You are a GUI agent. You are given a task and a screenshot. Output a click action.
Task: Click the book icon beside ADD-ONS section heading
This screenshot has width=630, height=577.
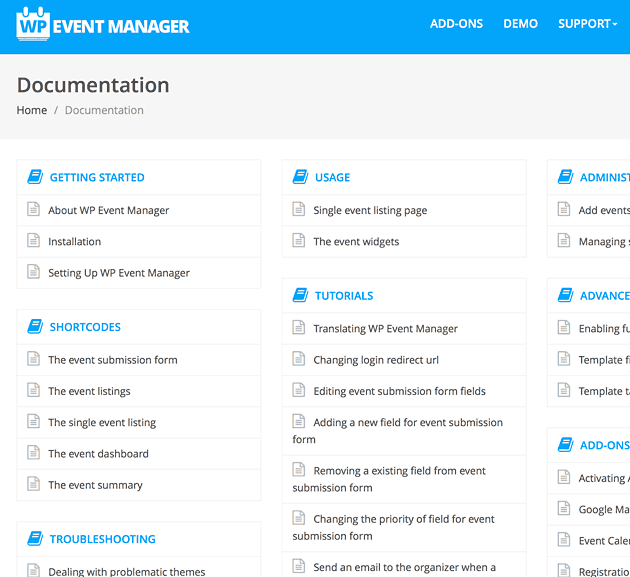[x=565, y=444]
